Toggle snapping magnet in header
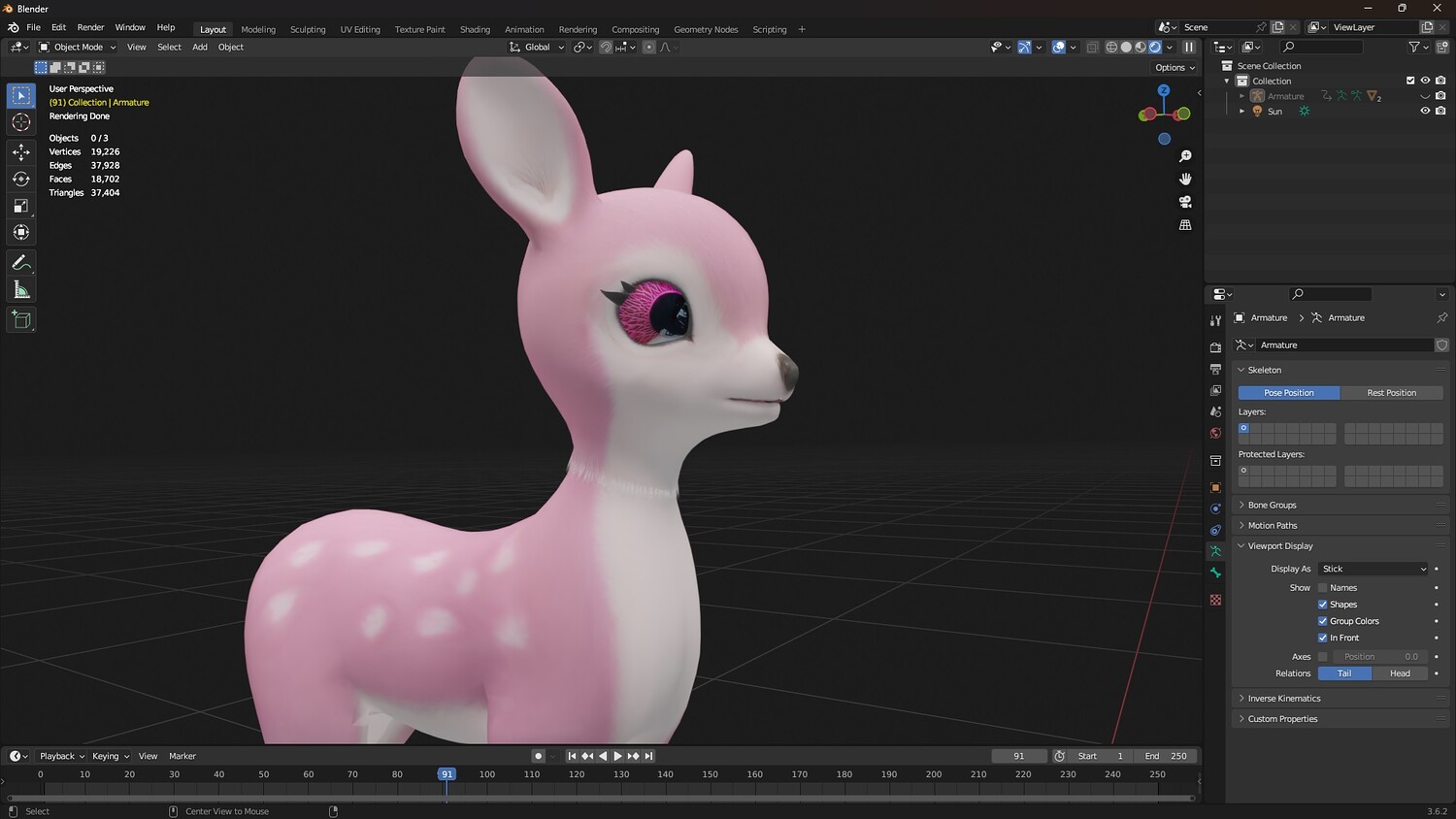 [x=606, y=47]
